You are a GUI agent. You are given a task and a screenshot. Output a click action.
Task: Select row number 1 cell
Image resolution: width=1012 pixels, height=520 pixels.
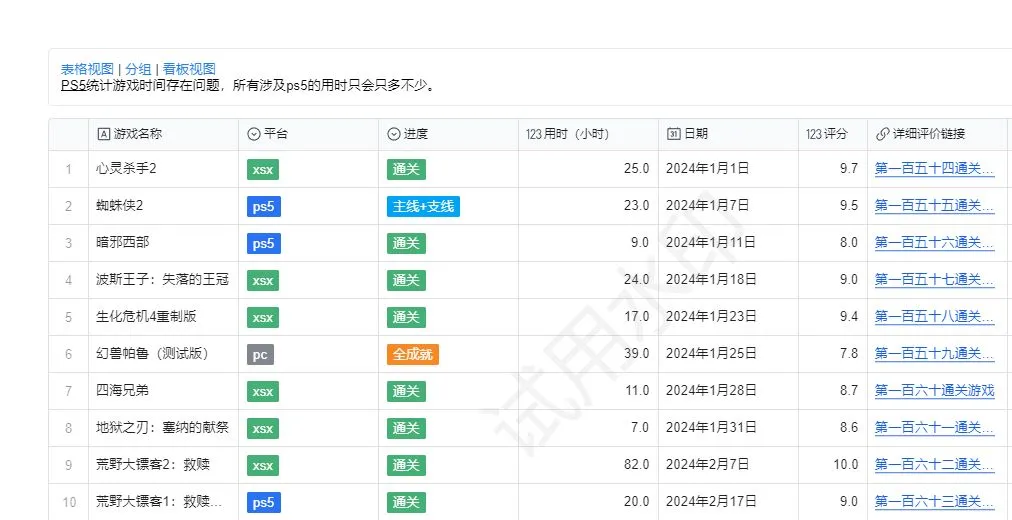click(68, 169)
